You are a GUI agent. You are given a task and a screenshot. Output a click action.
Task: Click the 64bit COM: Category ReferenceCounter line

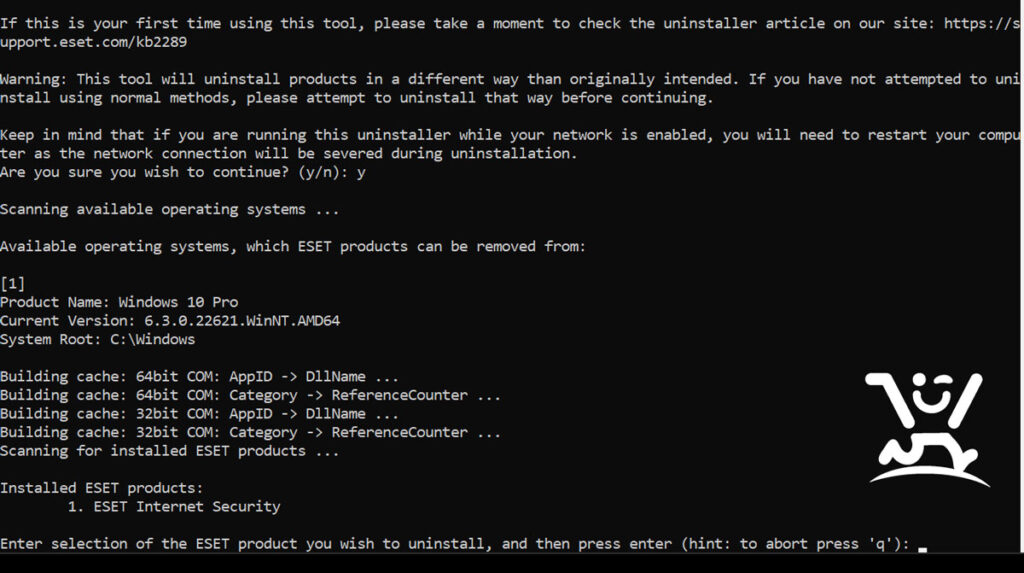point(250,395)
